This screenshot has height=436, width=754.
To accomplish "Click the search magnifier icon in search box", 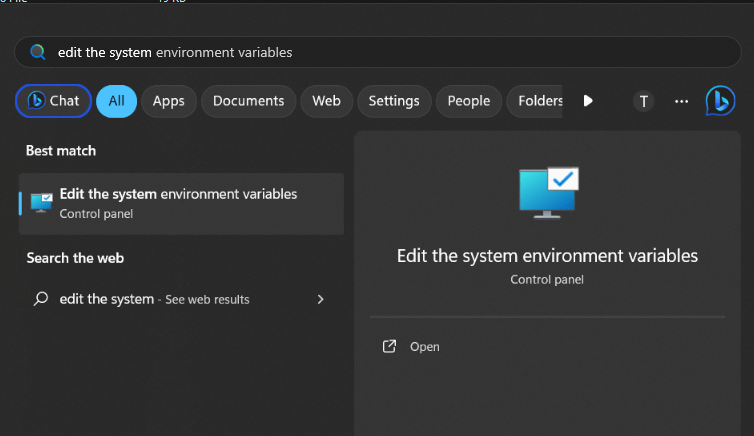I will (x=38, y=52).
